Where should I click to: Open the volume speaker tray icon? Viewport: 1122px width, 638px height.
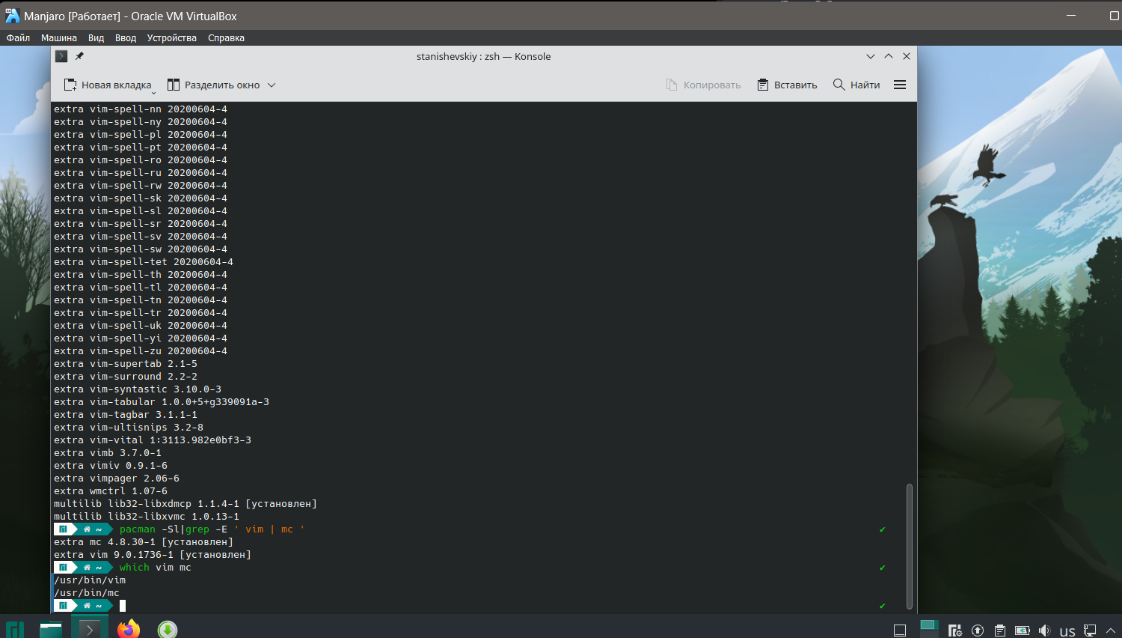coord(1045,630)
